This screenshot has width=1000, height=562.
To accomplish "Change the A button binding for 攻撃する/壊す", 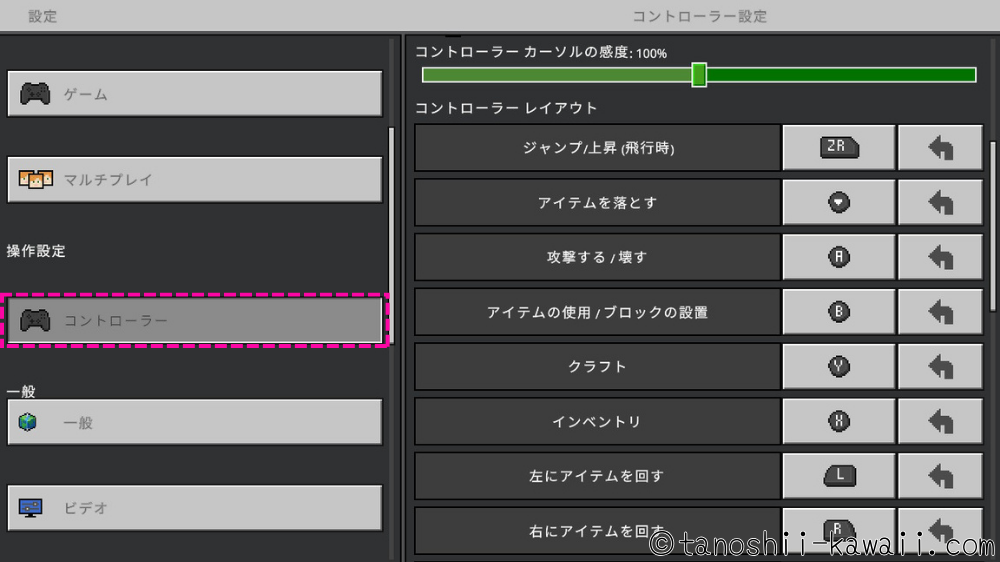I will coord(838,257).
